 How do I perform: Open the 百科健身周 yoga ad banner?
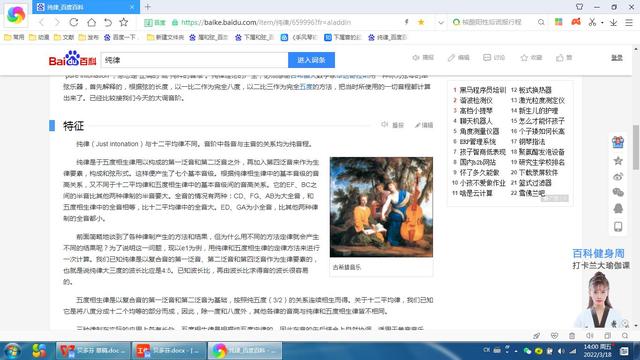click(x=601, y=287)
